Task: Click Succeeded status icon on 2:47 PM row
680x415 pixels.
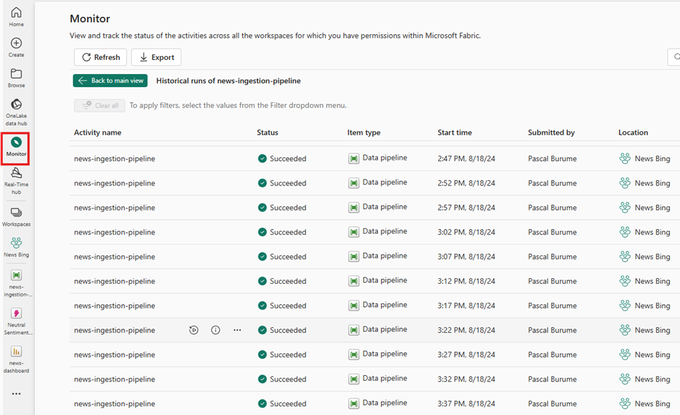Action: pos(262,159)
